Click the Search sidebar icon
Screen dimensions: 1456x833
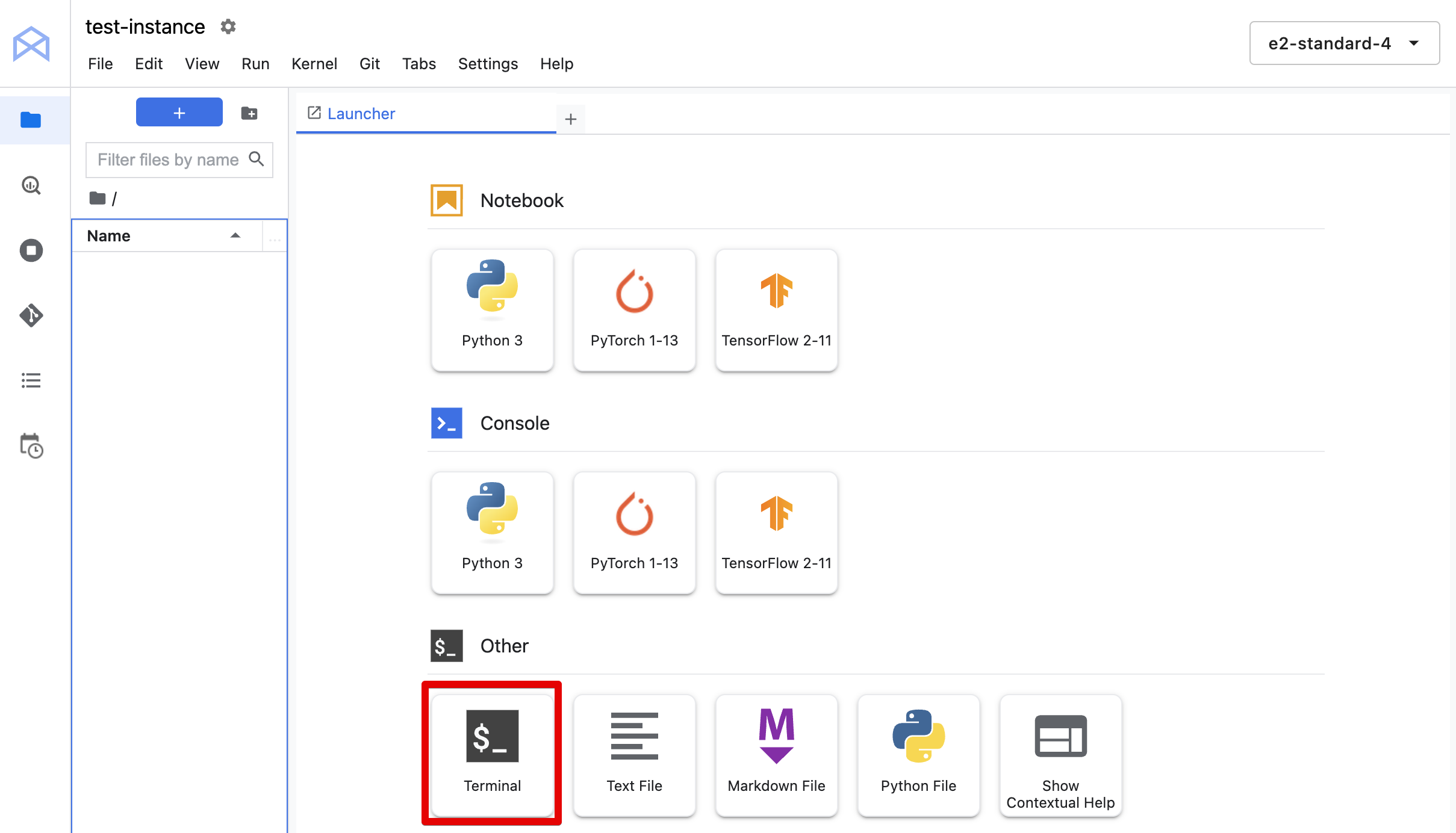(30, 184)
